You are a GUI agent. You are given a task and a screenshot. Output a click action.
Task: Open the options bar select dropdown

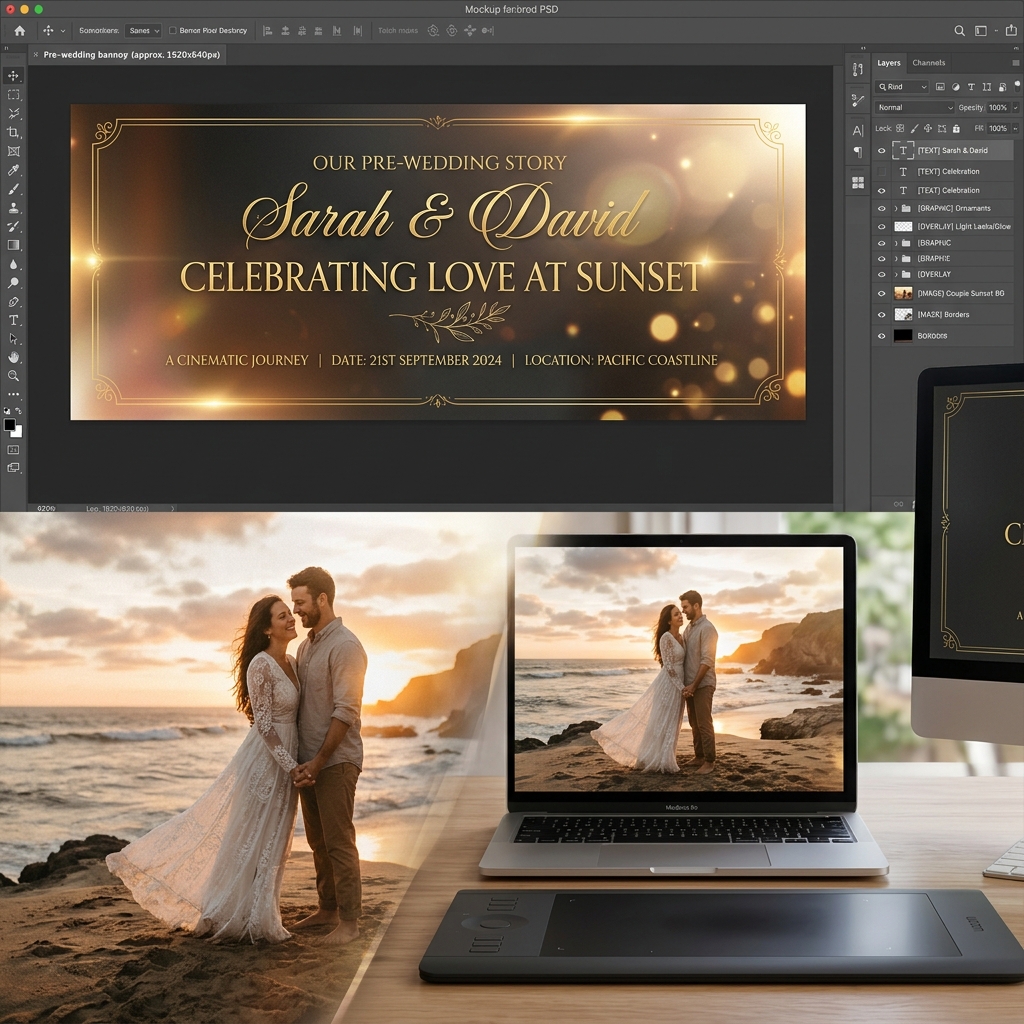tap(143, 31)
